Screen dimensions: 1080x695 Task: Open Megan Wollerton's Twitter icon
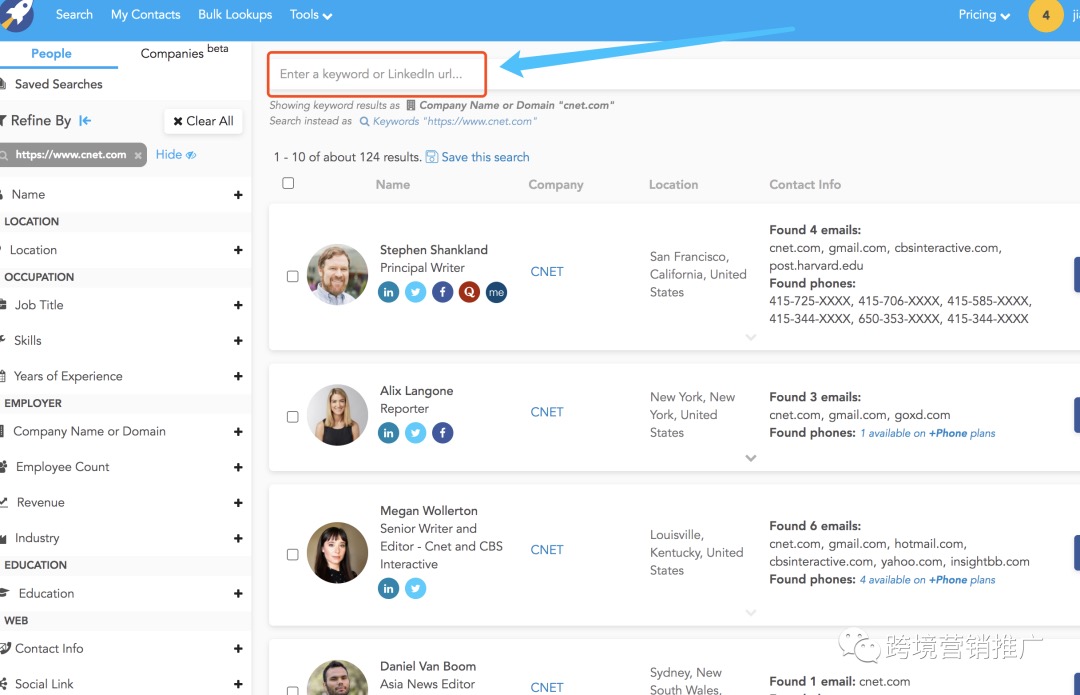[x=415, y=588]
